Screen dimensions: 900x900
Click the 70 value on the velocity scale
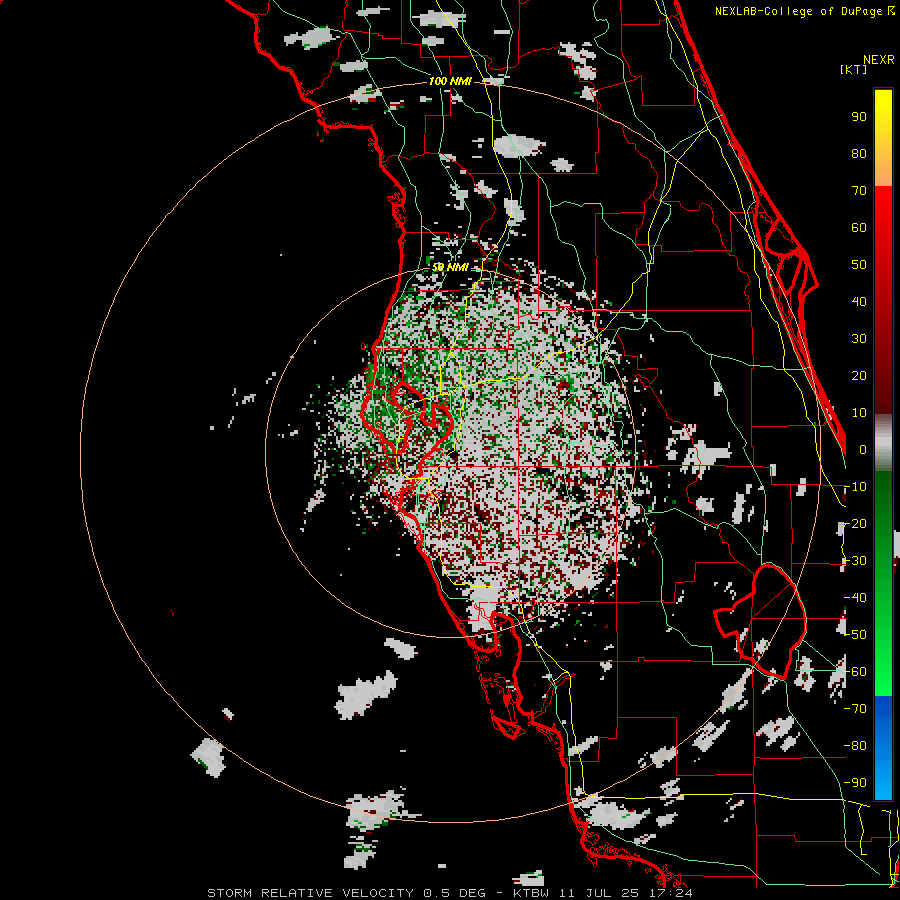[859, 191]
